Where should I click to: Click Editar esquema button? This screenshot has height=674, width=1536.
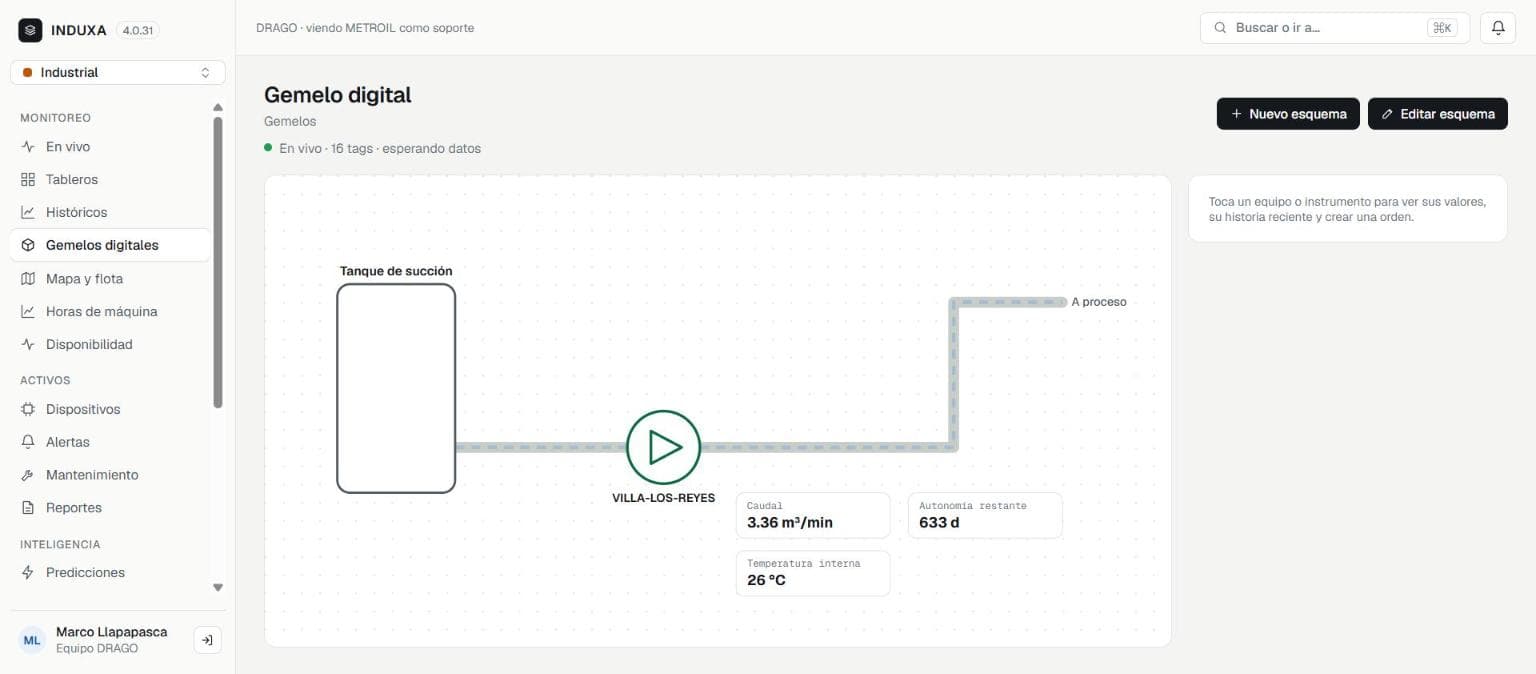click(x=1437, y=114)
